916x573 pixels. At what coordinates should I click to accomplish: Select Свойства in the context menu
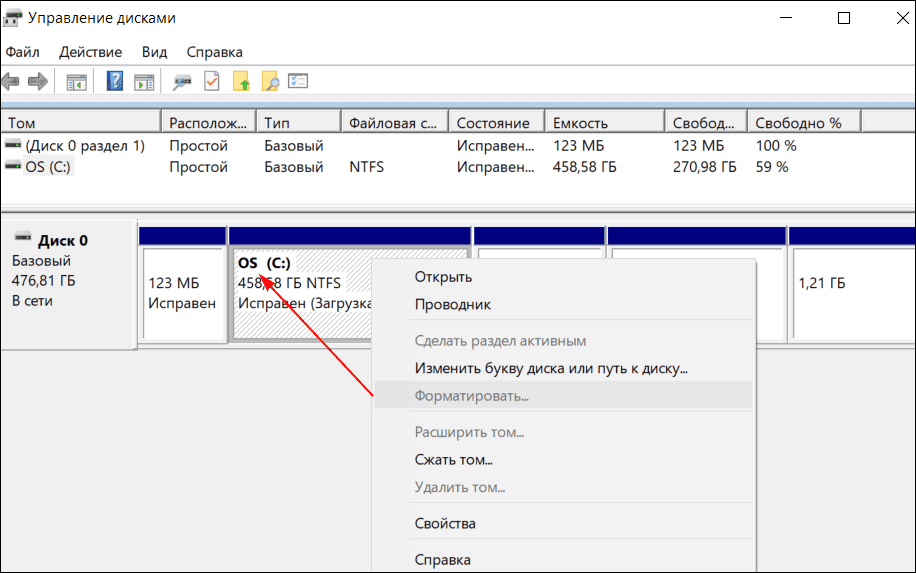445,523
